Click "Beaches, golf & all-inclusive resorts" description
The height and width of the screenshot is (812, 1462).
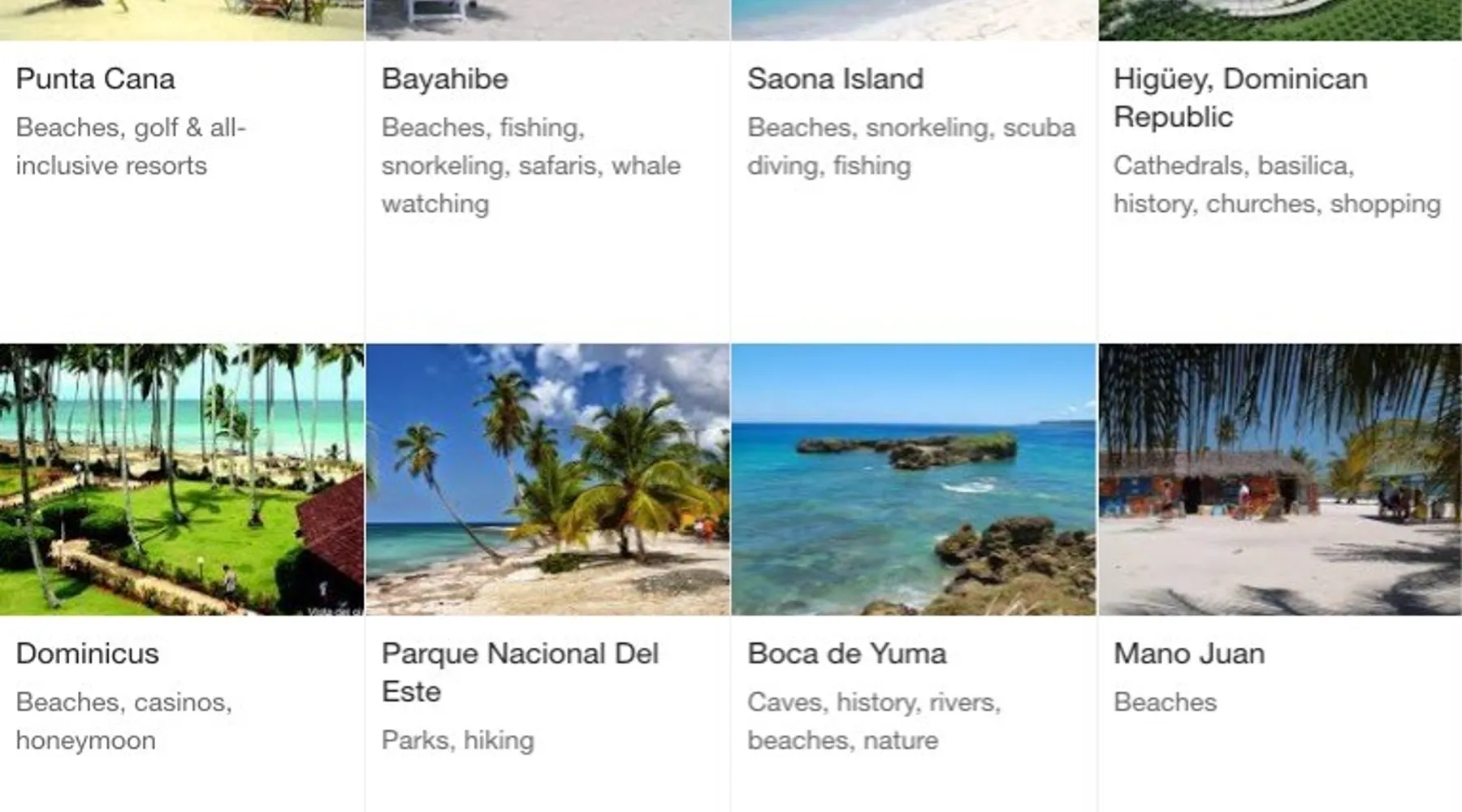coord(130,146)
